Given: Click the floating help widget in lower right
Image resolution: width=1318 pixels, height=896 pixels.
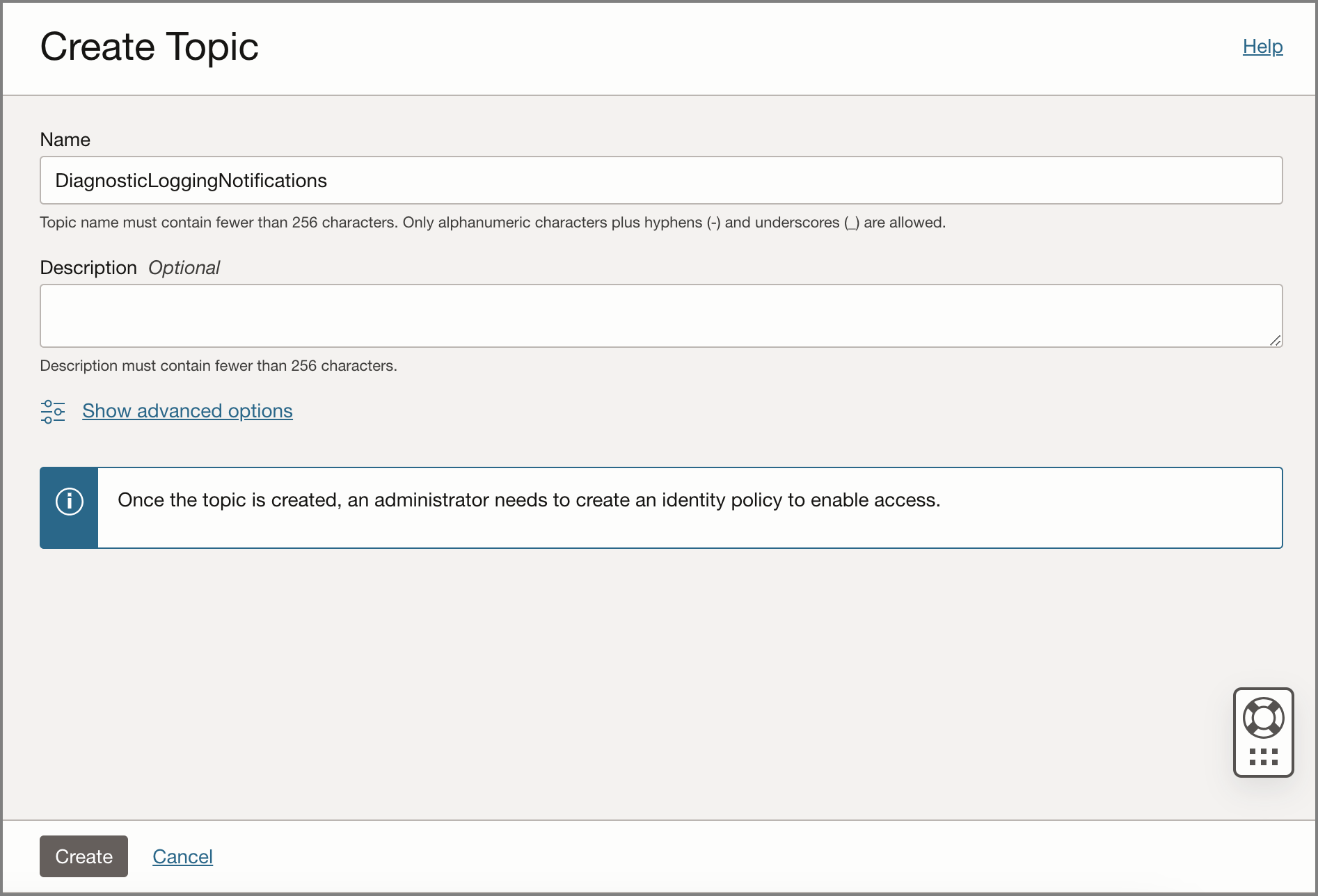Looking at the screenshot, I should 1263,733.
